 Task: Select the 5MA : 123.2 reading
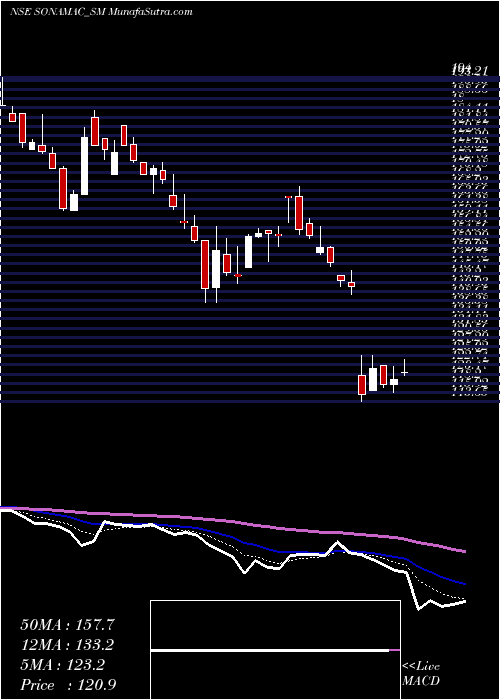(62, 665)
